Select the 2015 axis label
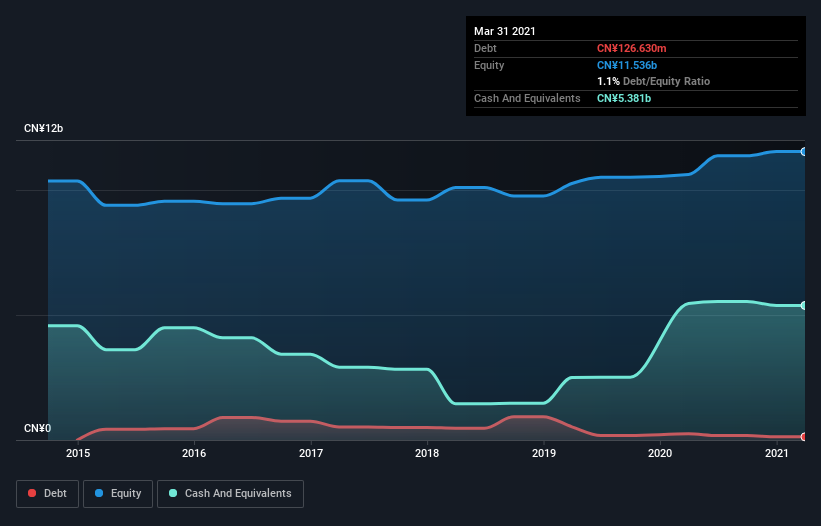The height and width of the screenshot is (526, 821). tap(78, 453)
